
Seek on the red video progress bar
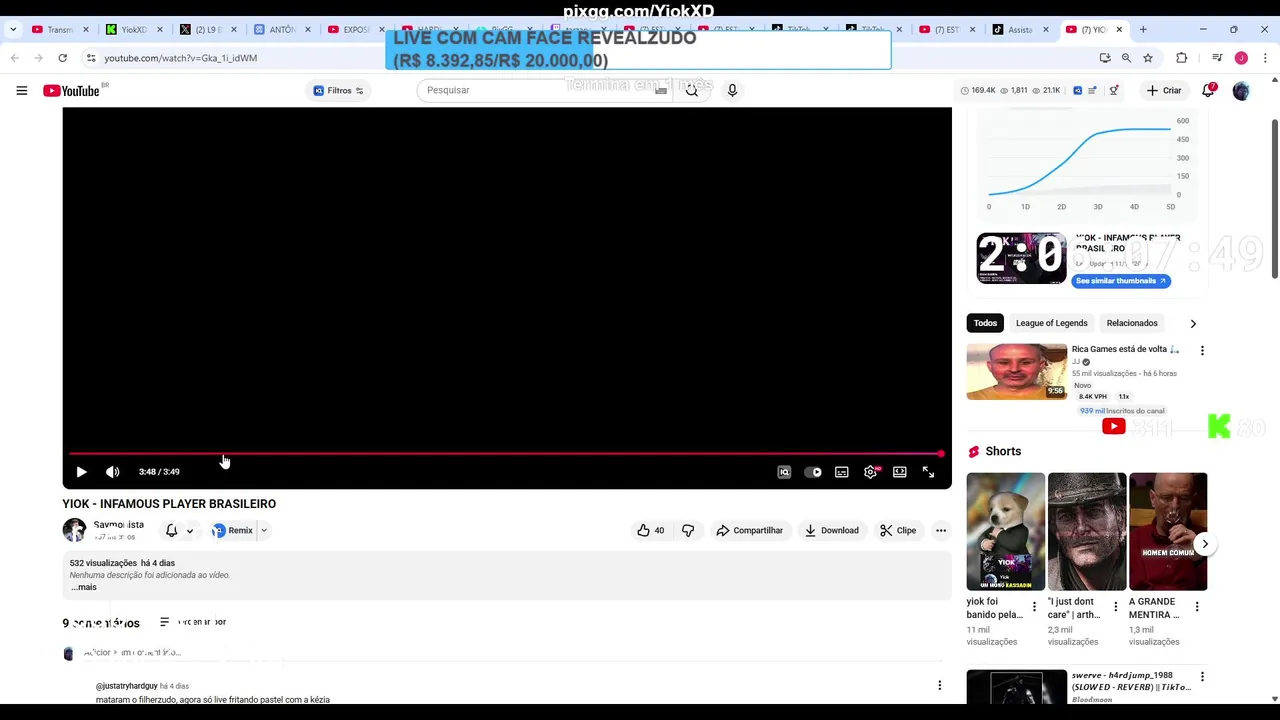click(505, 454)
